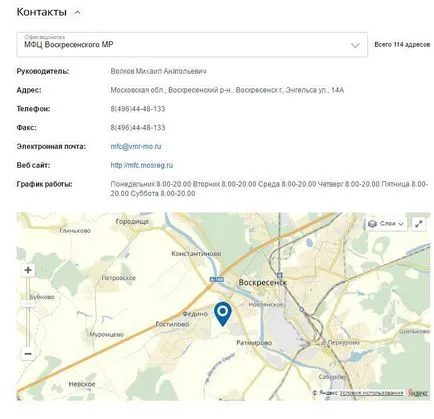Collapse the Контакты section chevron
434x419 pixels.
(x=77, y=13)
